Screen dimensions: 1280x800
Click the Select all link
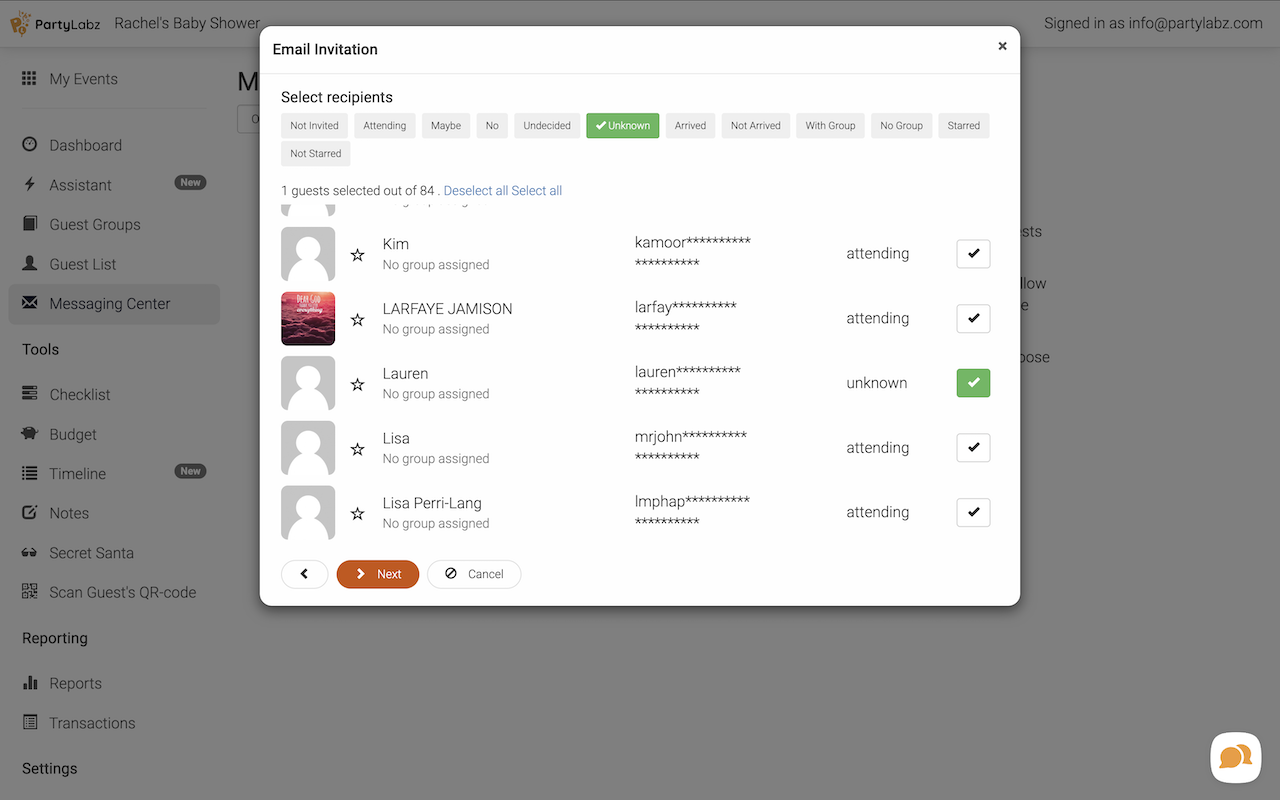click(537, 191)
